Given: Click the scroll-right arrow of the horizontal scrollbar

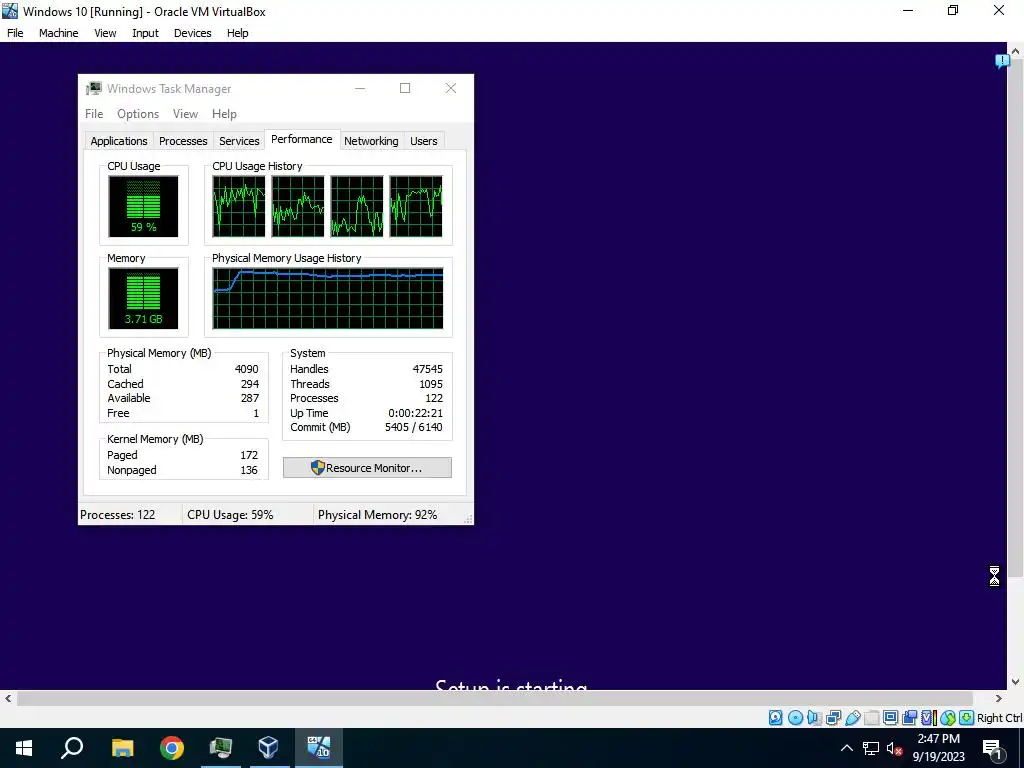Looking at the screenshot, I should point(999,699).
